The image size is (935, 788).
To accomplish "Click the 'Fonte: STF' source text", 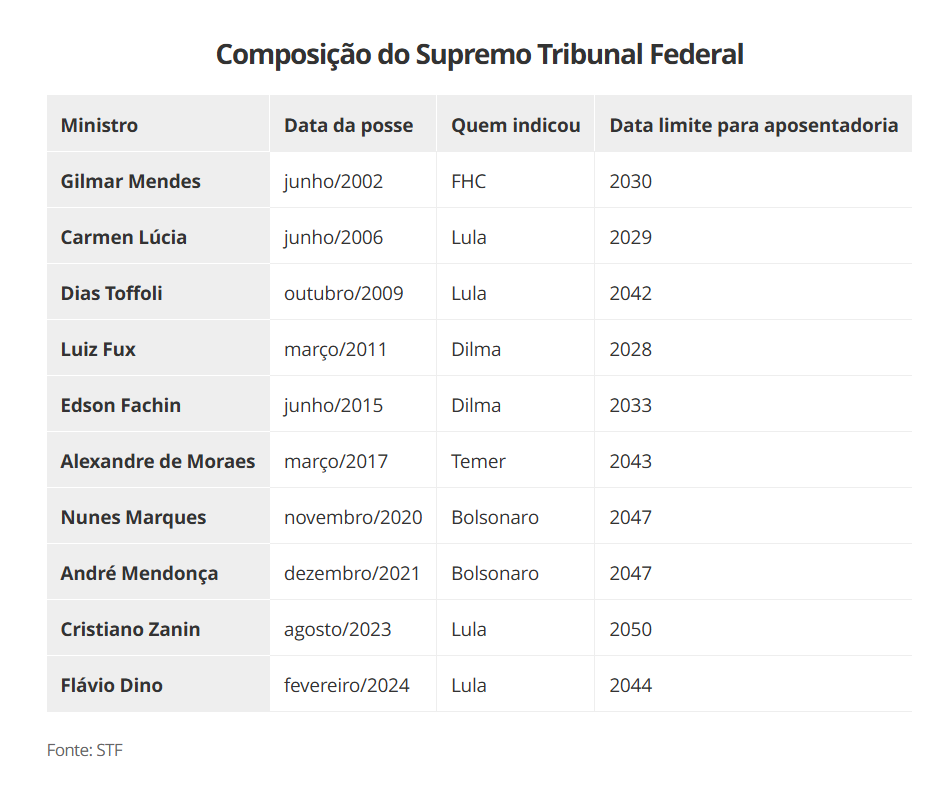I will click(x=85, y=749).
